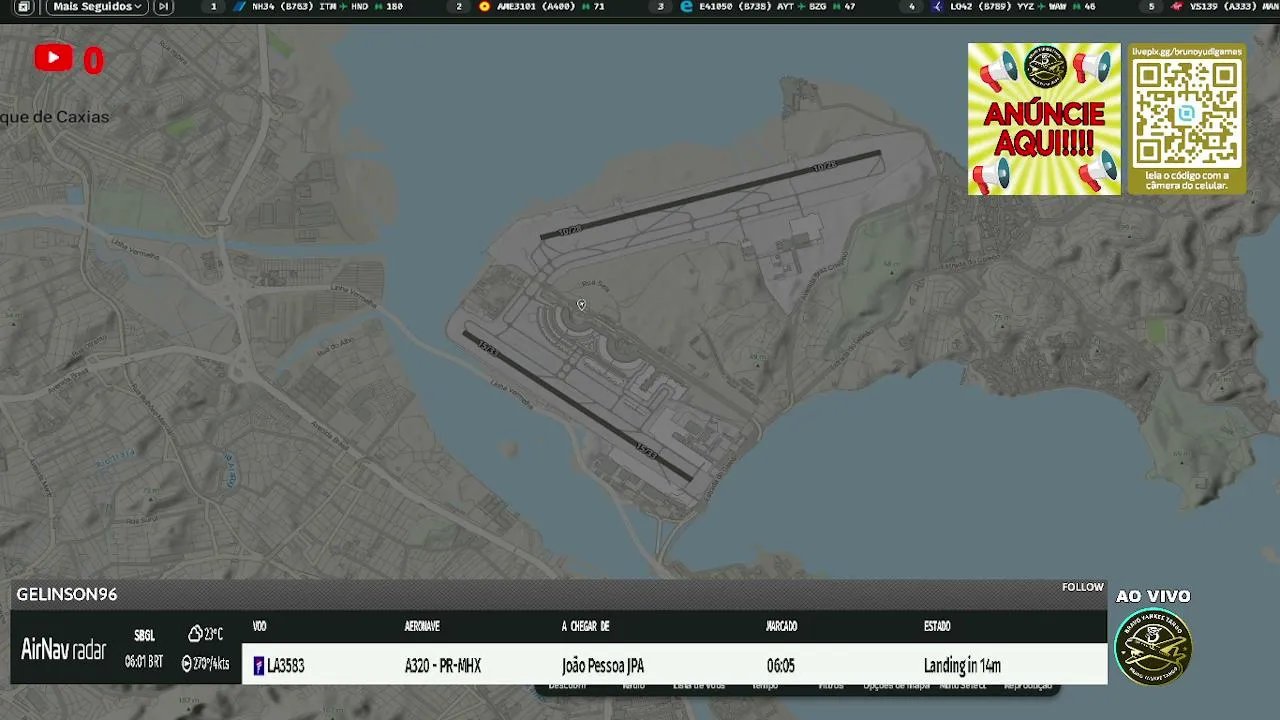
Task: Click the 'que de Caxias' map label
Action: pos(55,117)
